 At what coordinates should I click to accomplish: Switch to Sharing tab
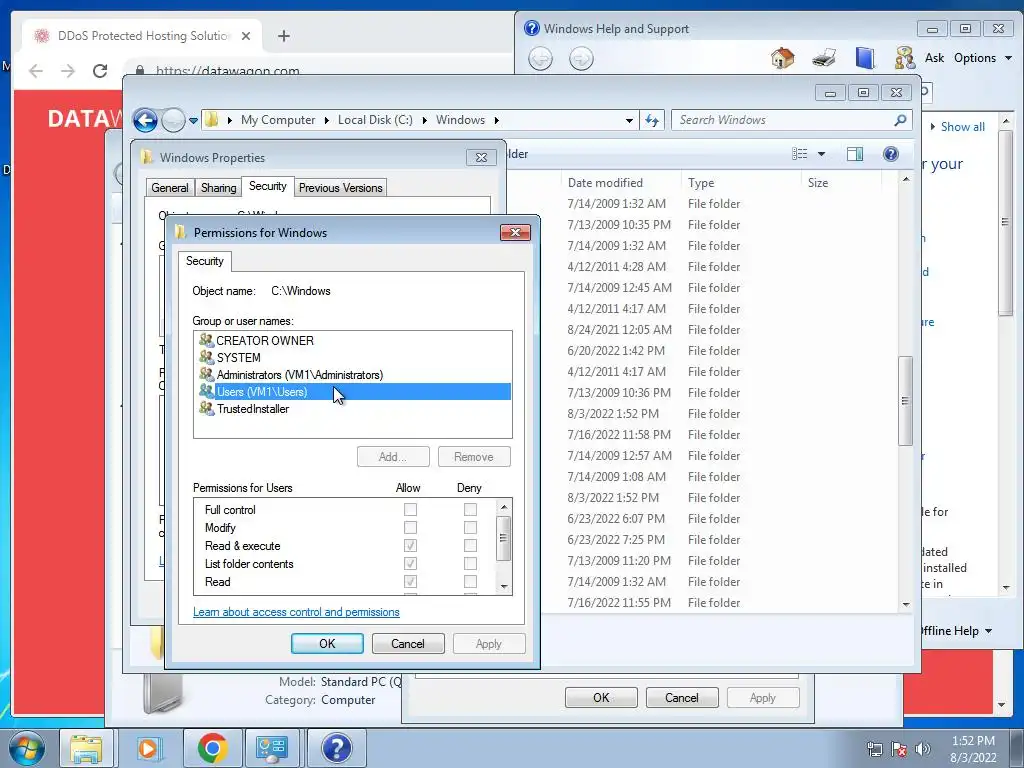218,187
